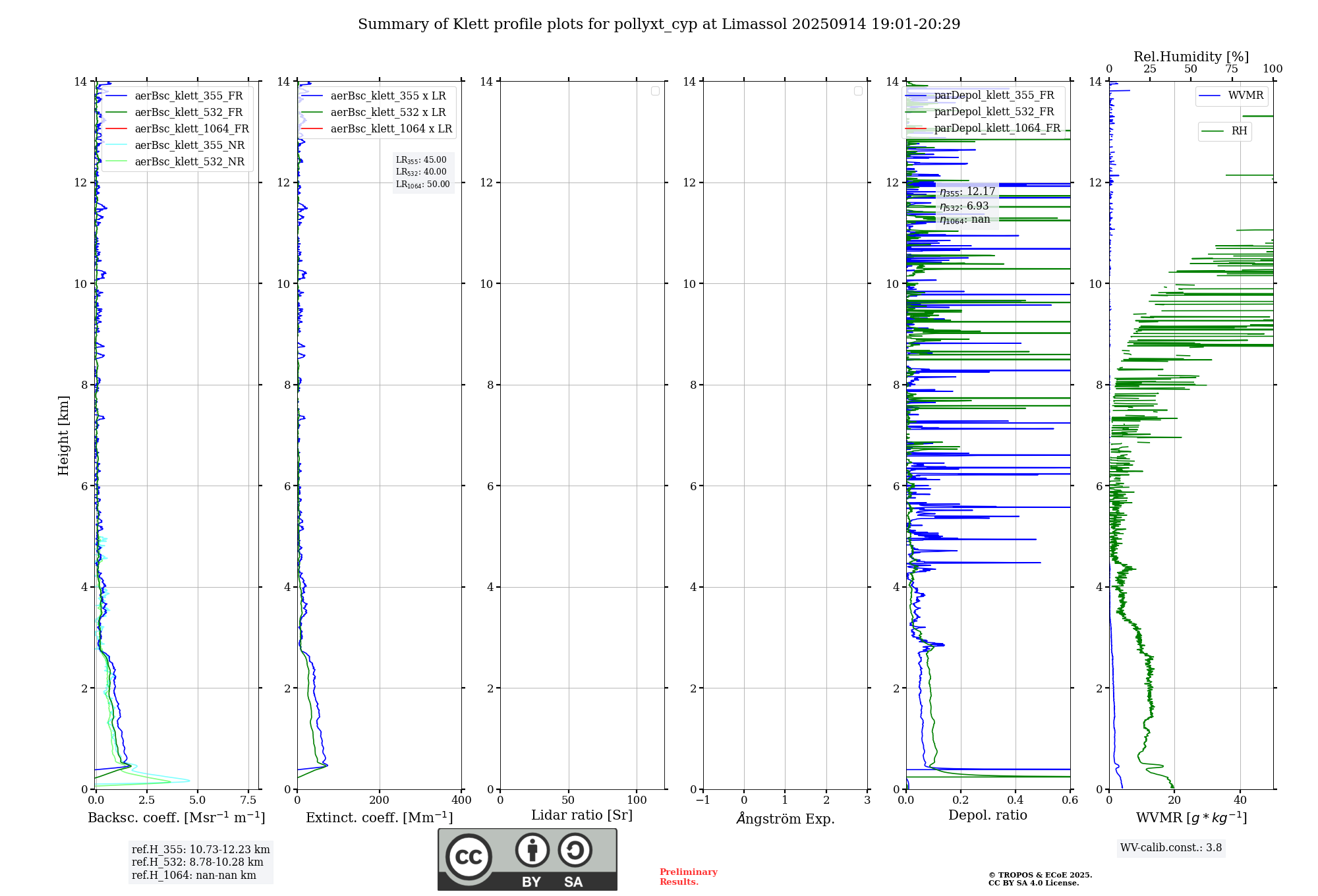Screen dimensions: 1318x896
Task: Click the SA share-alike icon
Action: 575,850
